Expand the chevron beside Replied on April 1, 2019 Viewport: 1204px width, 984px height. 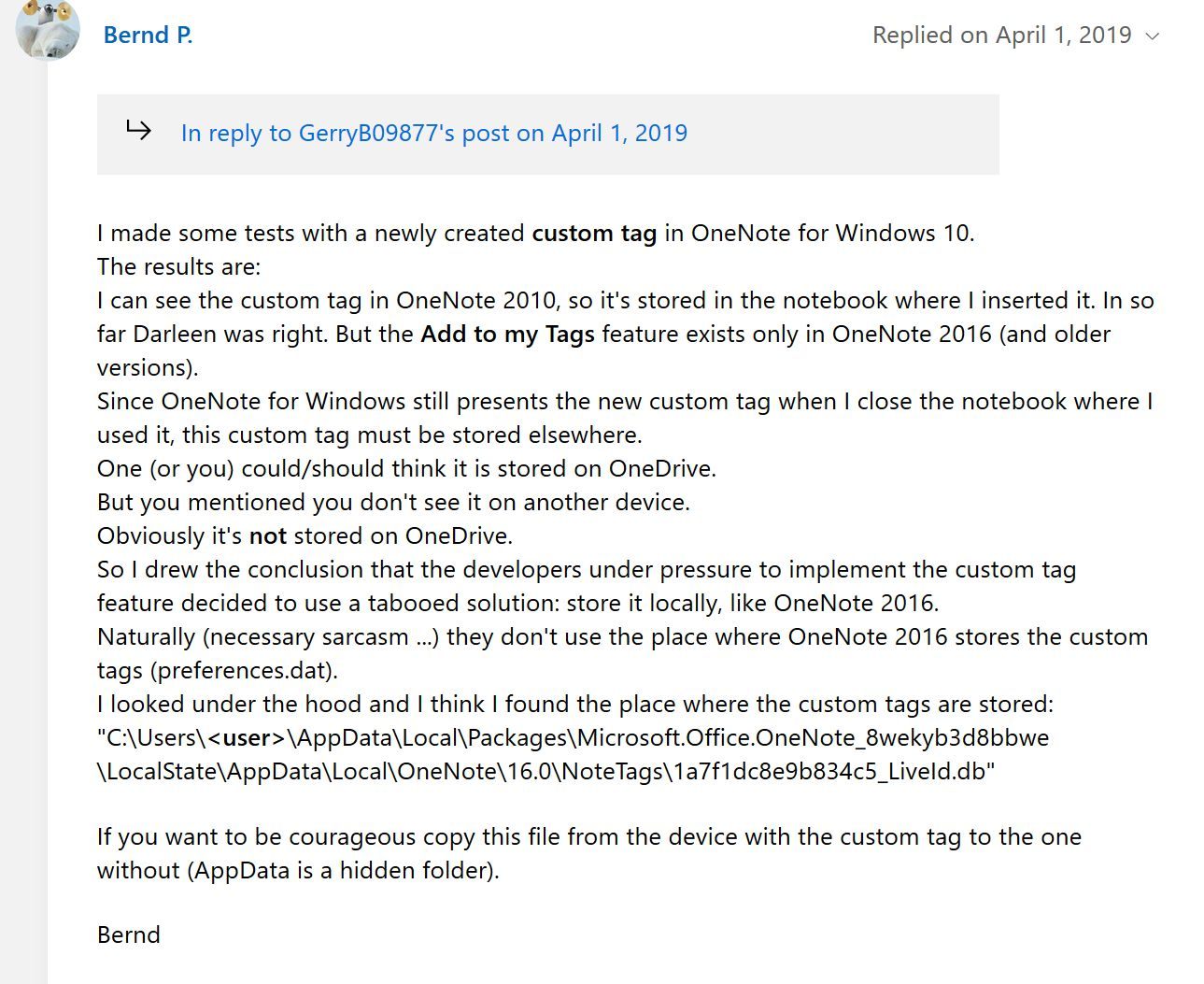pos(1153,36)
